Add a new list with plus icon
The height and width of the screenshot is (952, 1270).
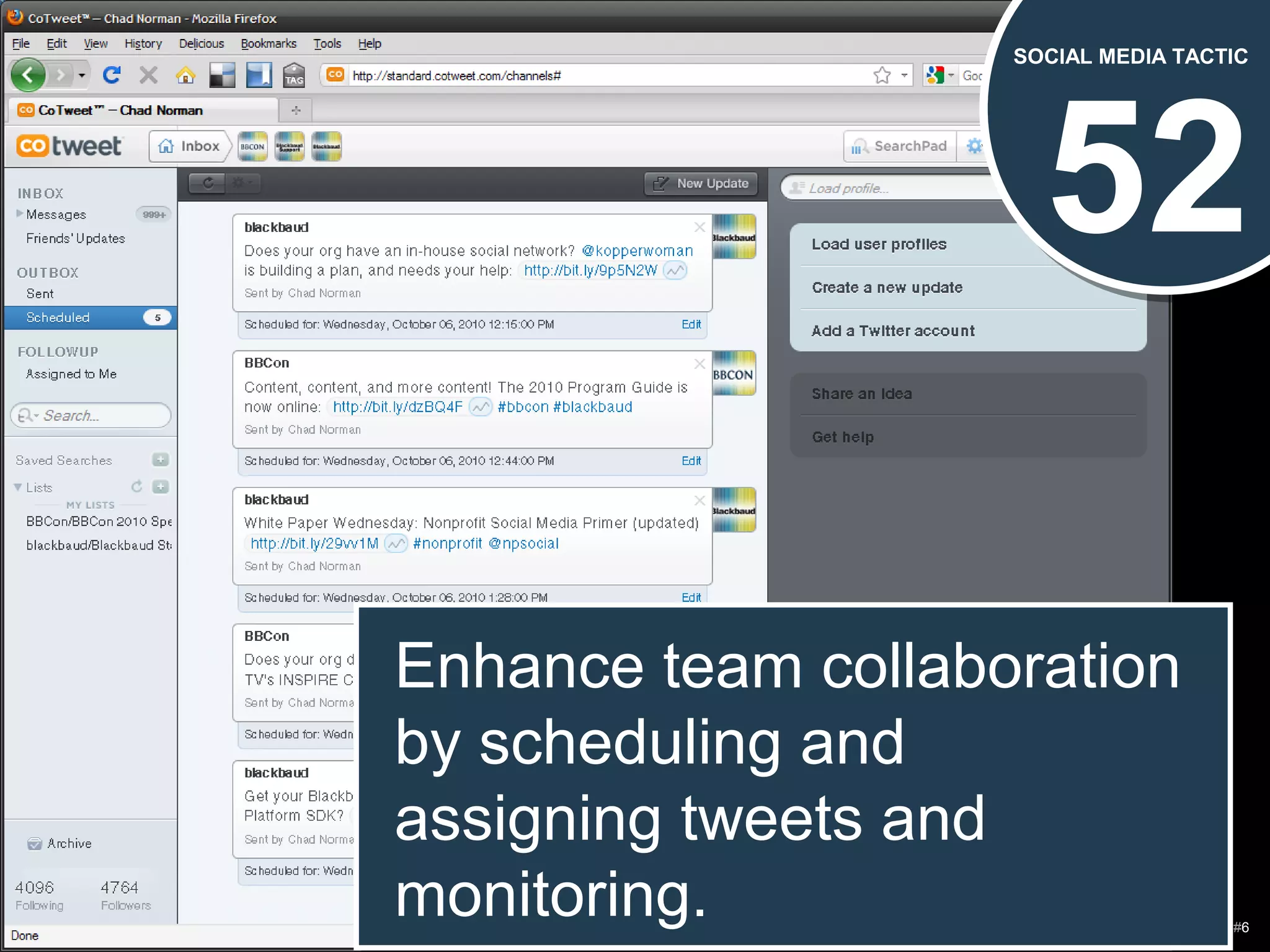tap(161, 487)
